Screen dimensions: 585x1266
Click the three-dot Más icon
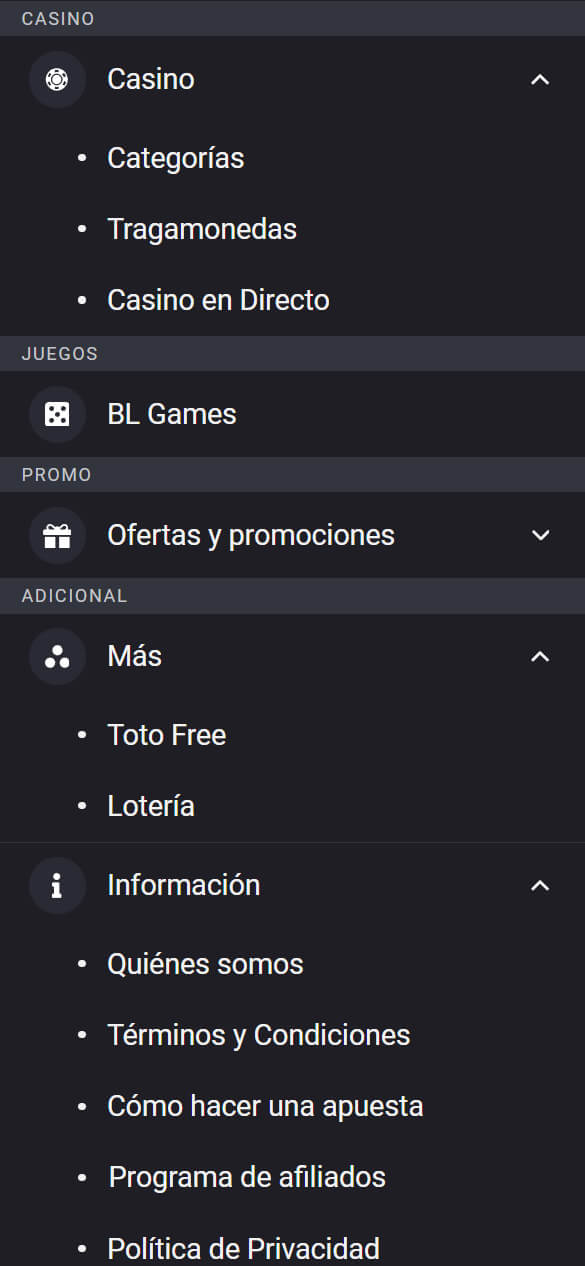pyautogui.click(x=57, y=656)
